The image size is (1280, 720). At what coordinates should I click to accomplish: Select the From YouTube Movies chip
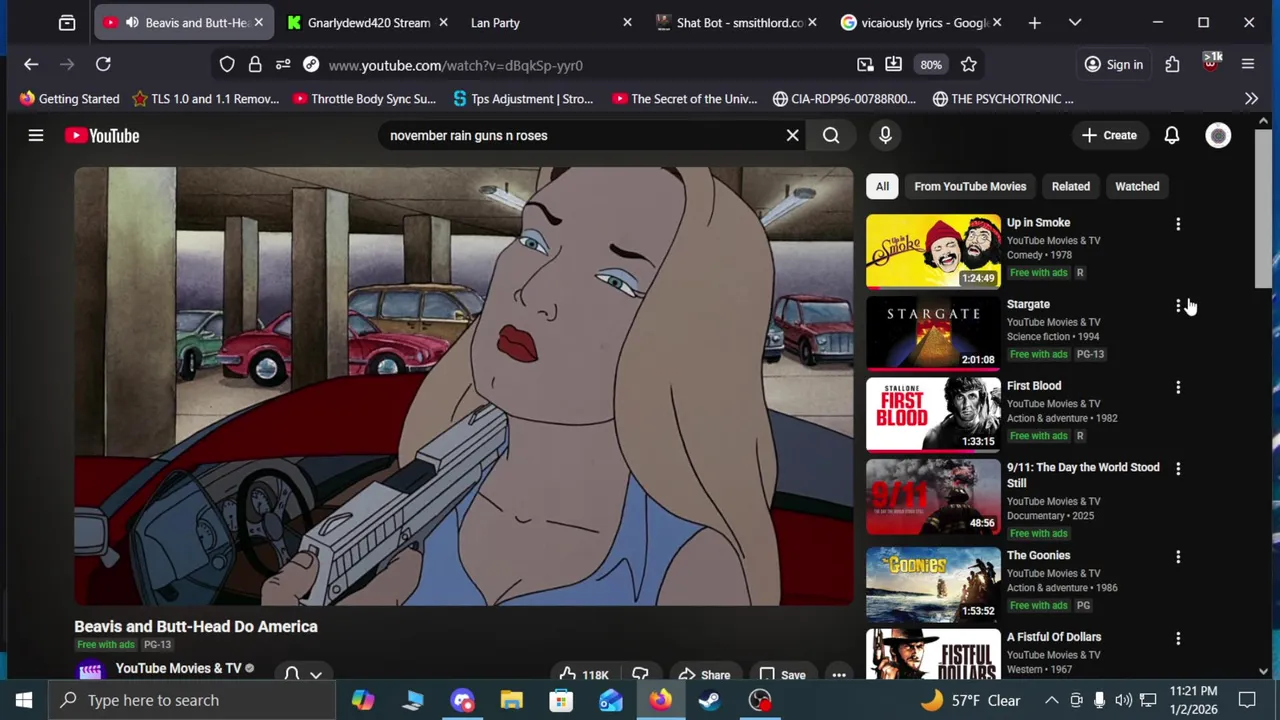tap(970, 186)
